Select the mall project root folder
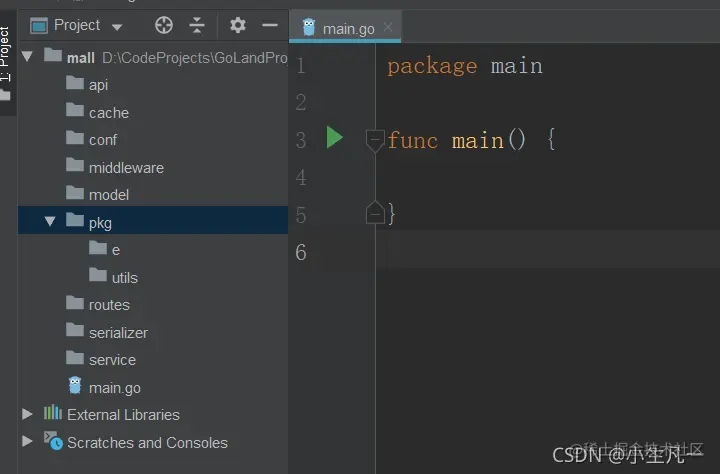720x474 pixels. coord(153,57)
